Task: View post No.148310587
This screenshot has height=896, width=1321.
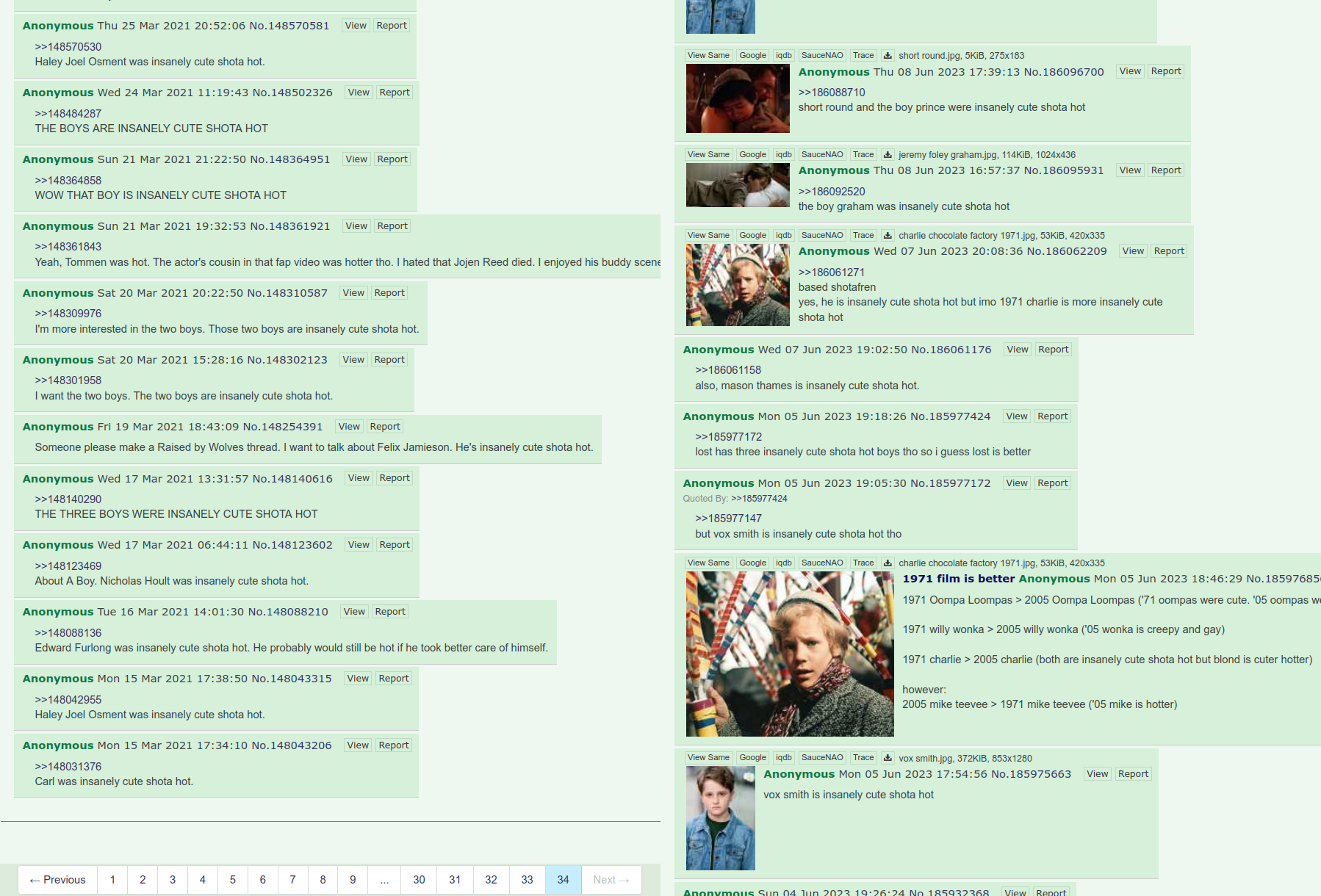Action: (x=353, y=293)
